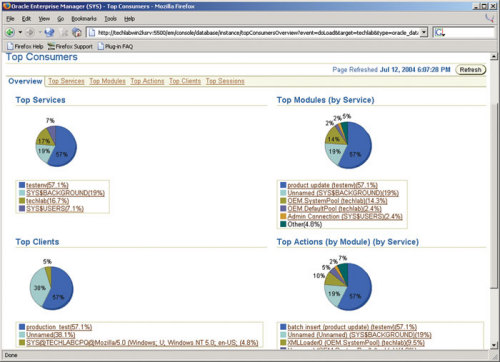Open the production_test(57.1%) client link

pos(59,327)
